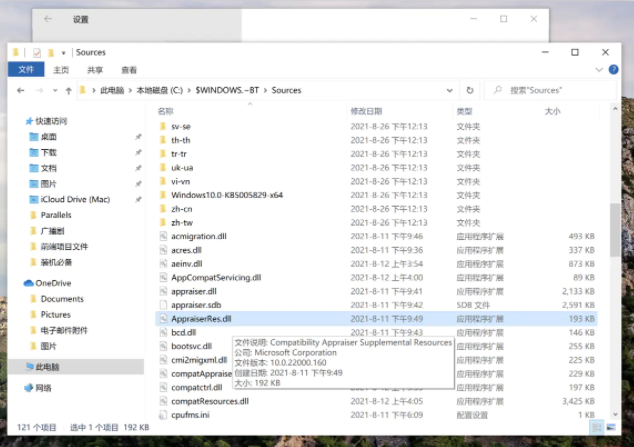Expand the ribbon with the chevron
The width and height of the screenshot is (634, 447).
[x=599, y=70]
